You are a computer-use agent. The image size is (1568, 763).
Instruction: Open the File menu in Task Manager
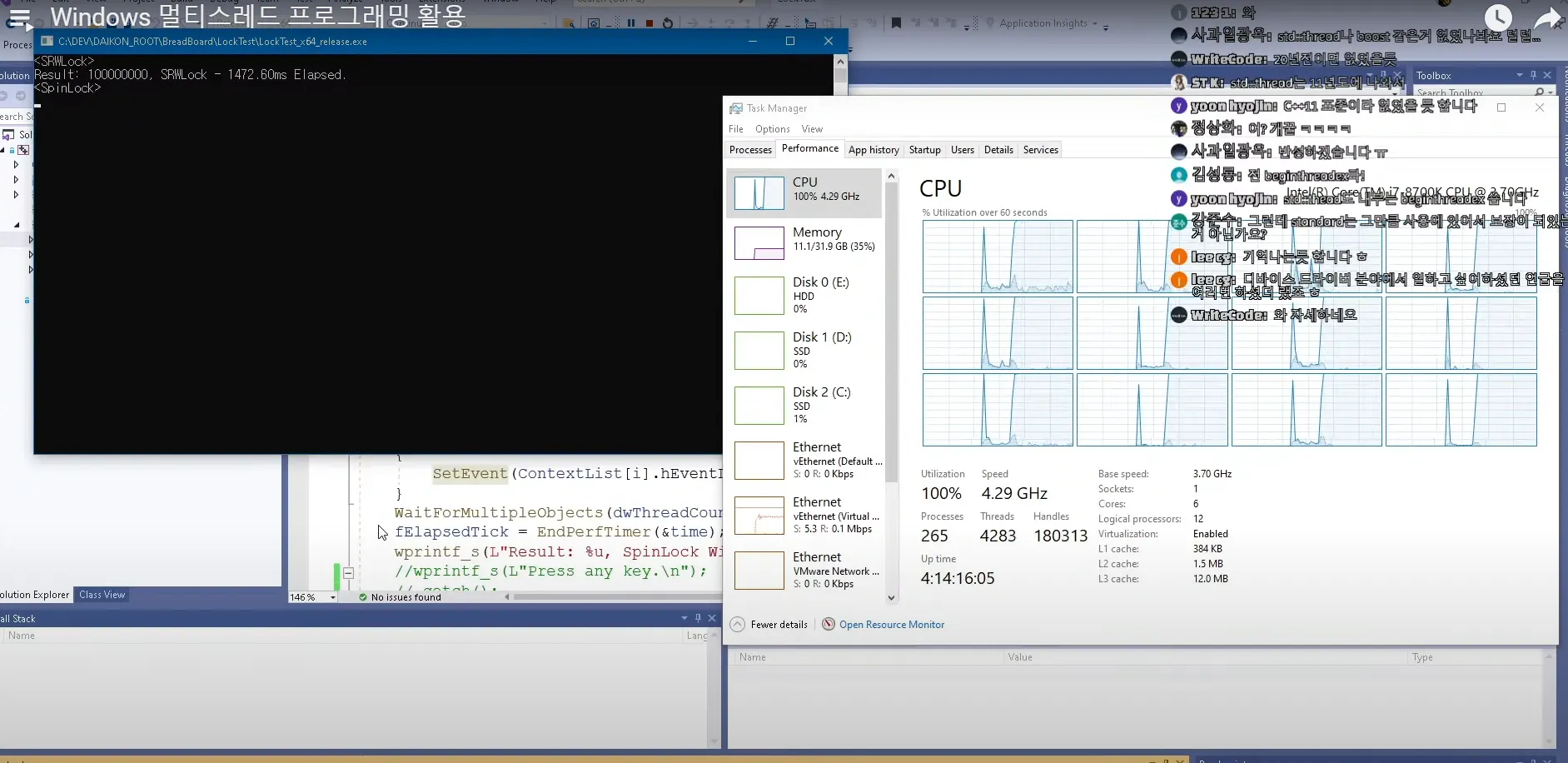(736, 129)
